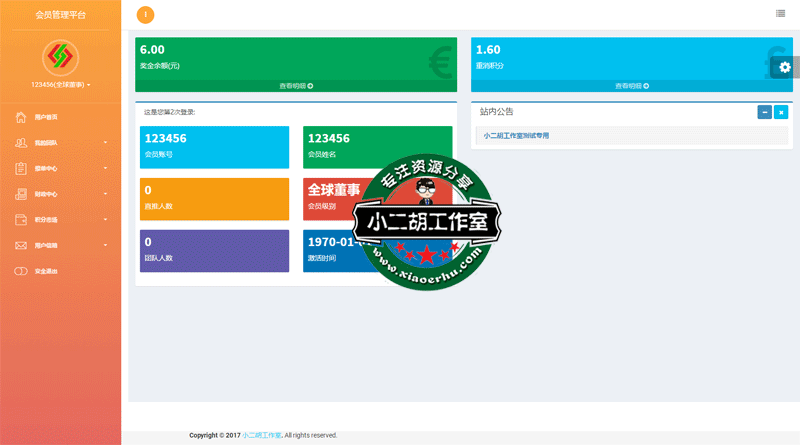Click the 安全退出 logout toggle icon

[x=20, y=271]
